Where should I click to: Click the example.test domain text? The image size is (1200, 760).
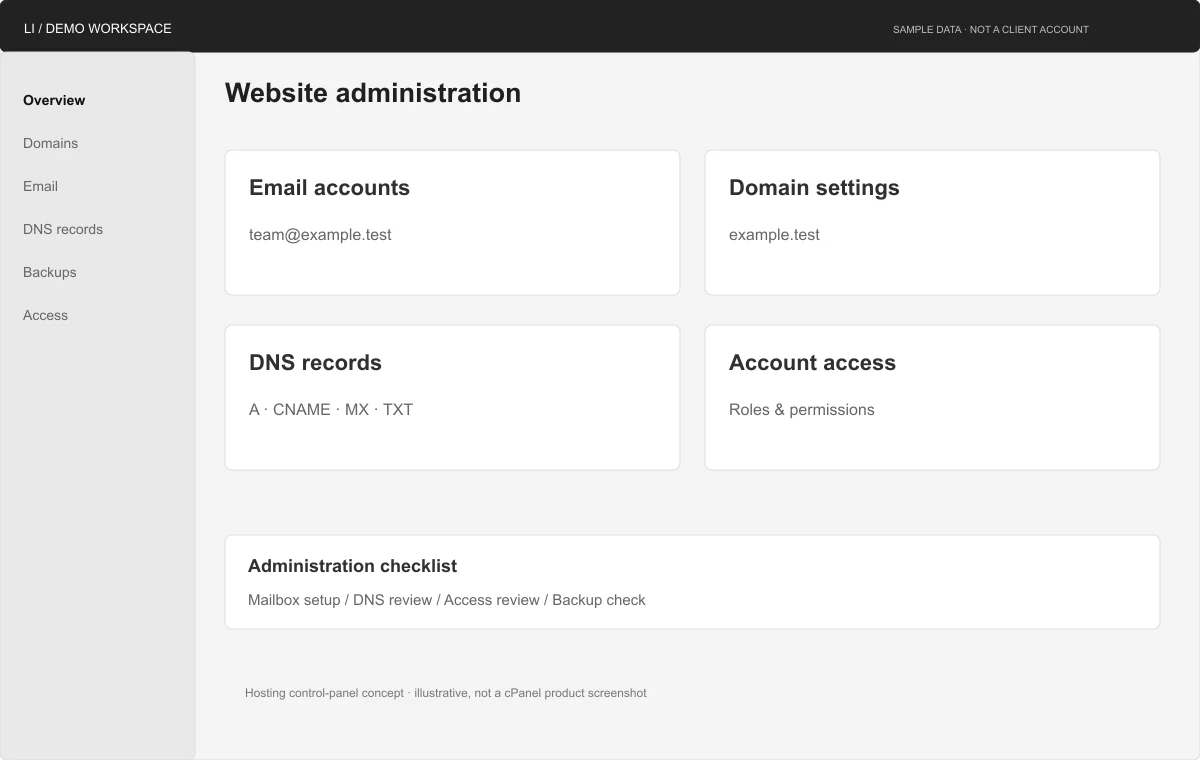(774, 235)
